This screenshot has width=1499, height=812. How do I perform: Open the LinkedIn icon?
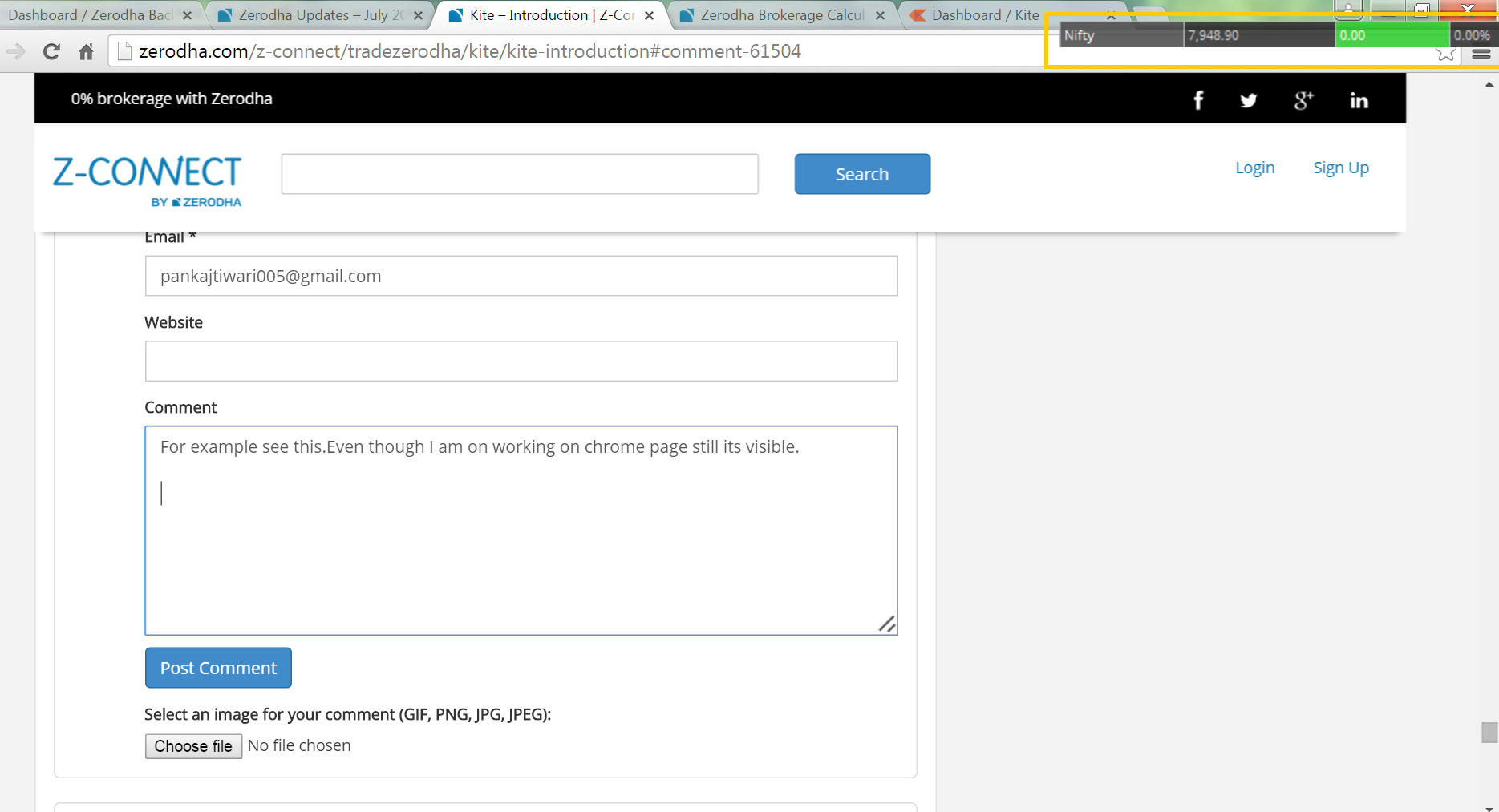1359,100
